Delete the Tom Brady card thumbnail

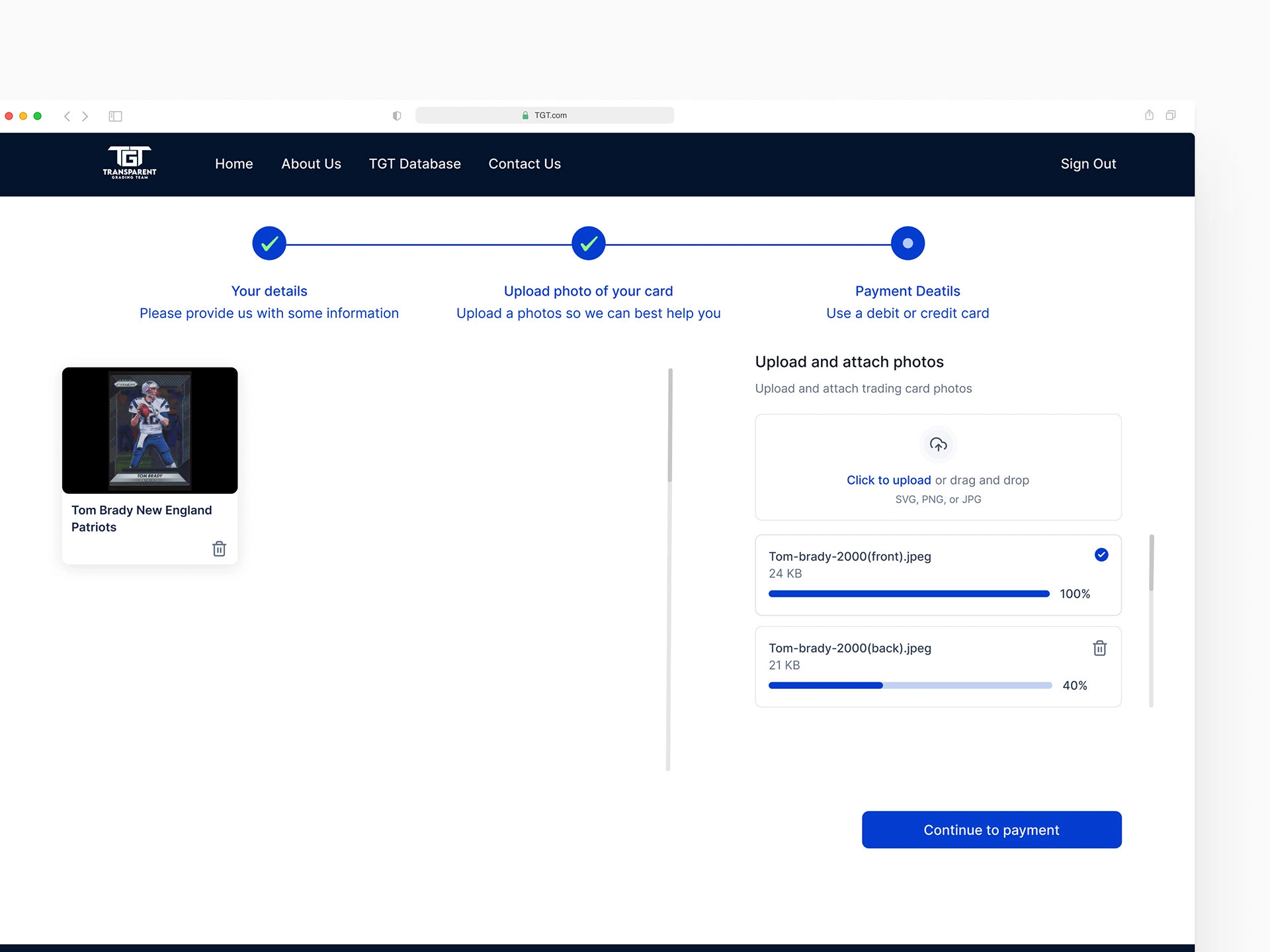pos(219,549)
